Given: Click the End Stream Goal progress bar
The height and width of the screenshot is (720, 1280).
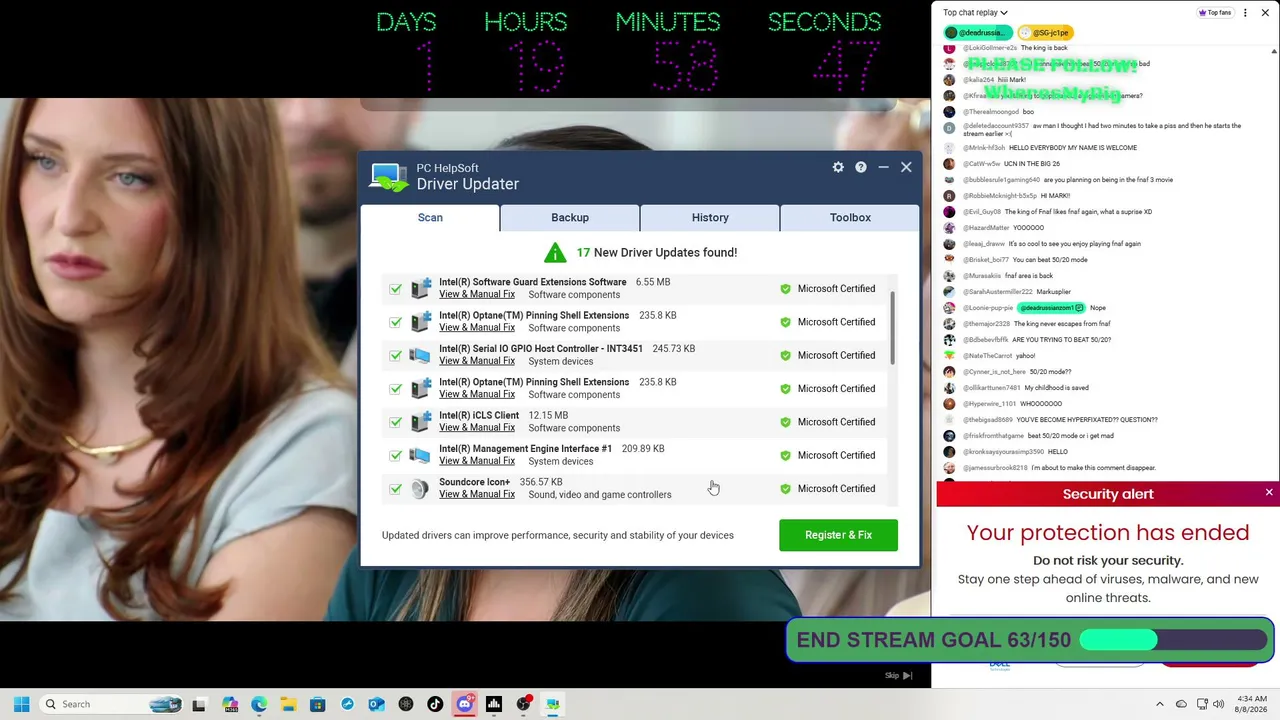Looking at the screenshot, I should pyautogui.click(x=1175, y=640).
